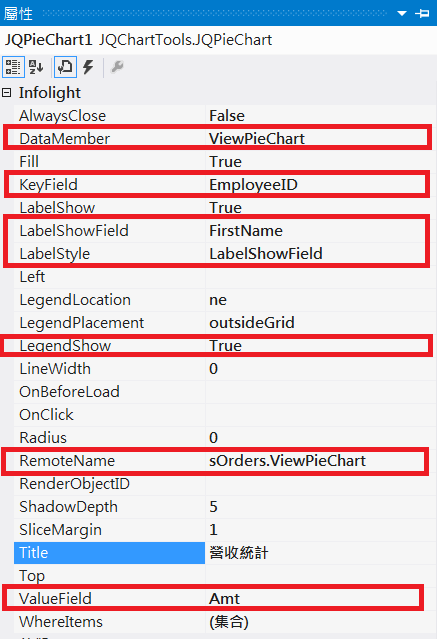Open the Events lightning bolt icon
This screenshot has width=437, height=639.
88,67
